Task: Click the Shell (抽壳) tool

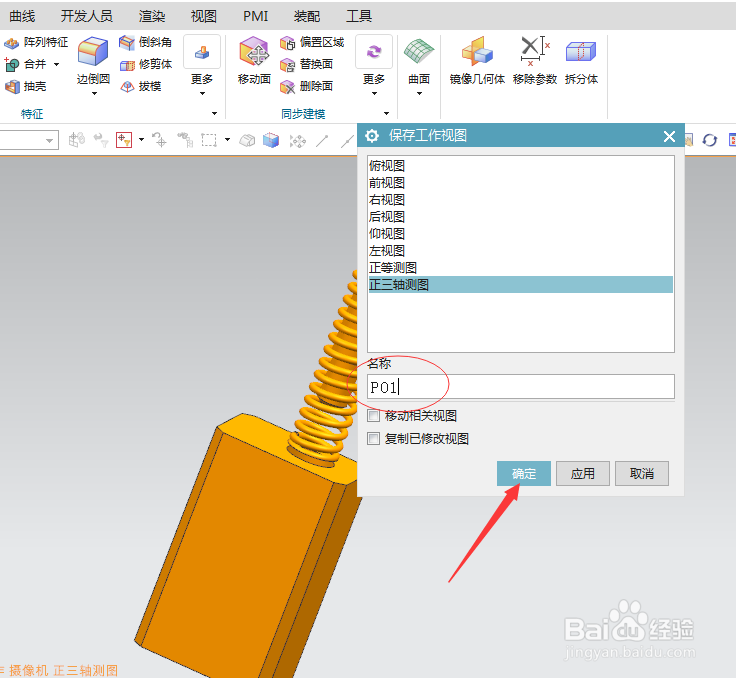Action: [x=25, y=86]
